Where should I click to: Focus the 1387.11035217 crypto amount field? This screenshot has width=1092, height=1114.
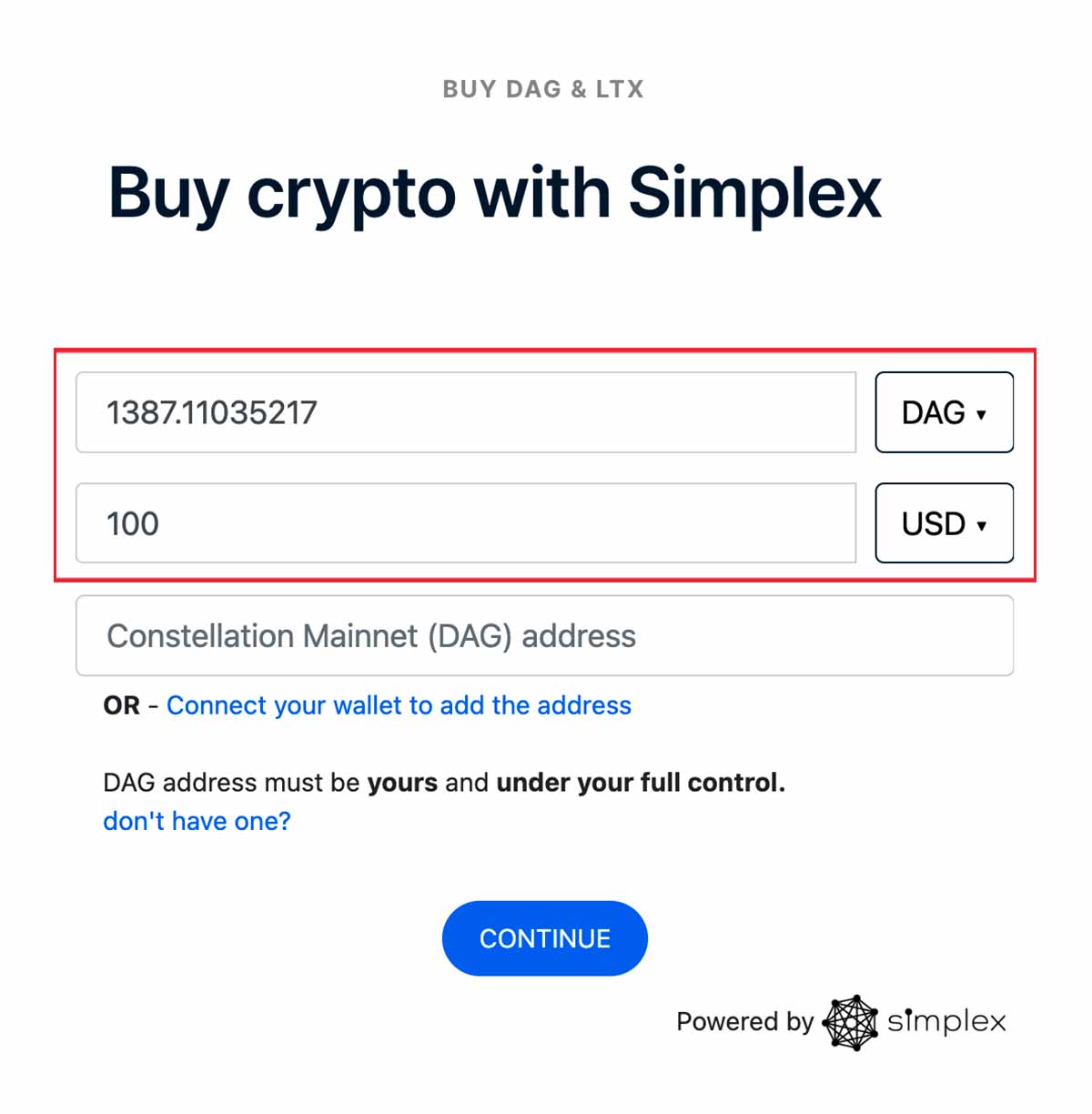(465, 412)
